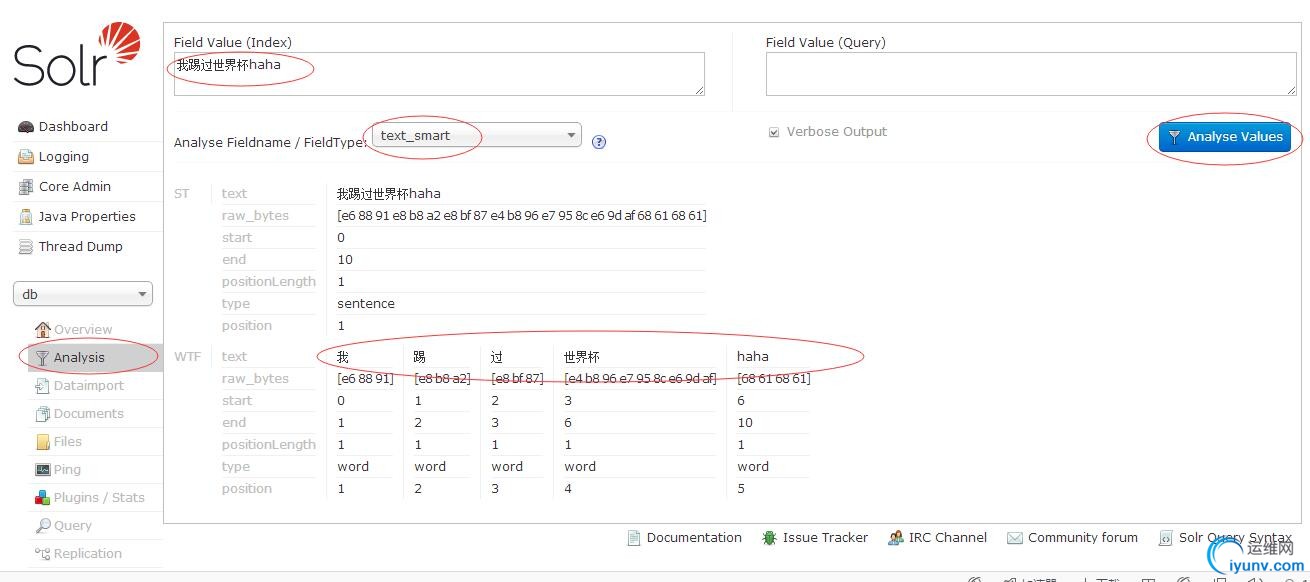Open the db core selector dropdown
The image size is (1310, 582).
[x=83, y=294]
